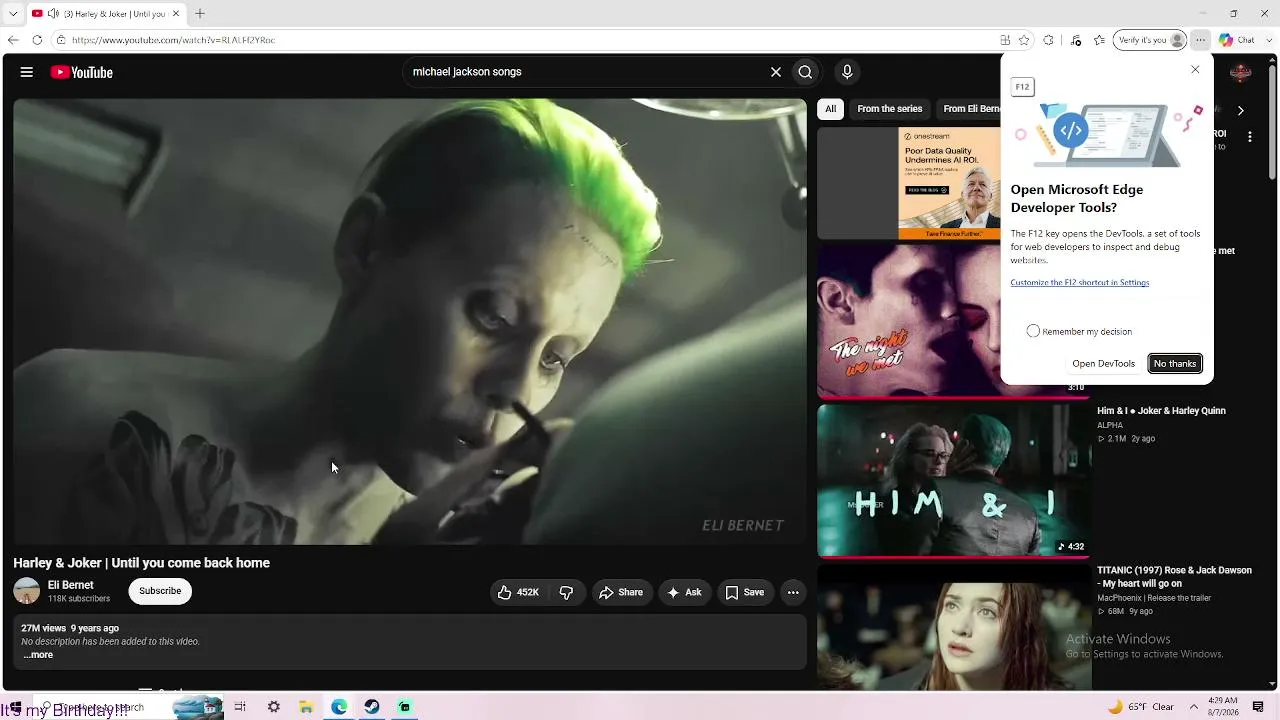Show more filter chips with right arrow
The image size is (1280, 720).
point(1240,110)
